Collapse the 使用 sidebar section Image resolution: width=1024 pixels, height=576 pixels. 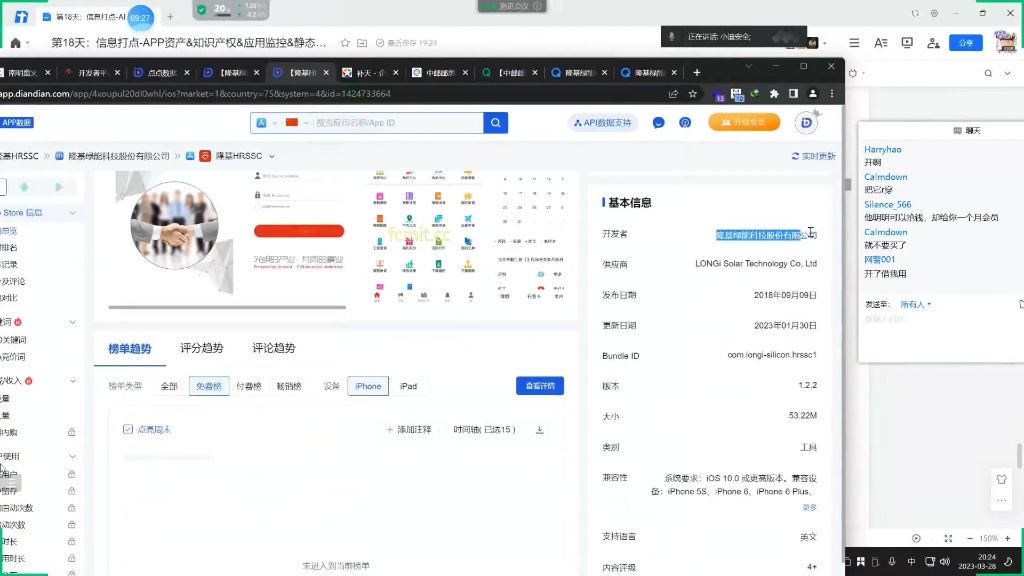point(72,456)
